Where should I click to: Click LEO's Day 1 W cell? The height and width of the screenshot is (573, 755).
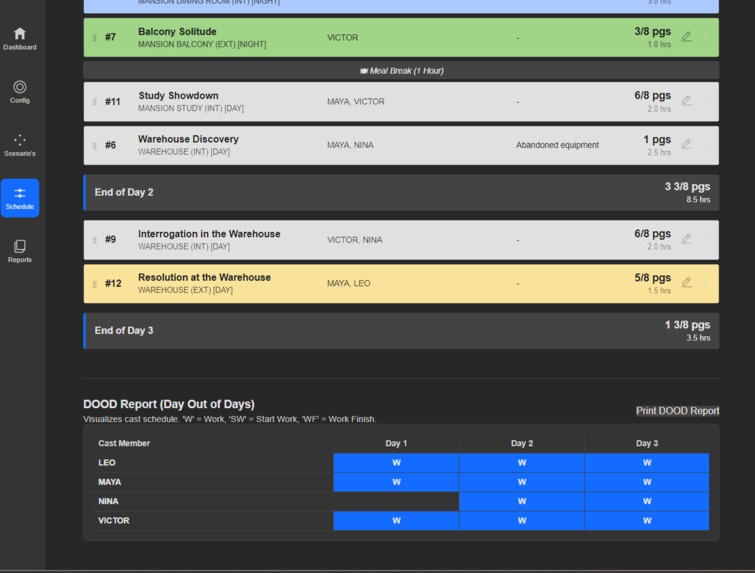point(396,463)
